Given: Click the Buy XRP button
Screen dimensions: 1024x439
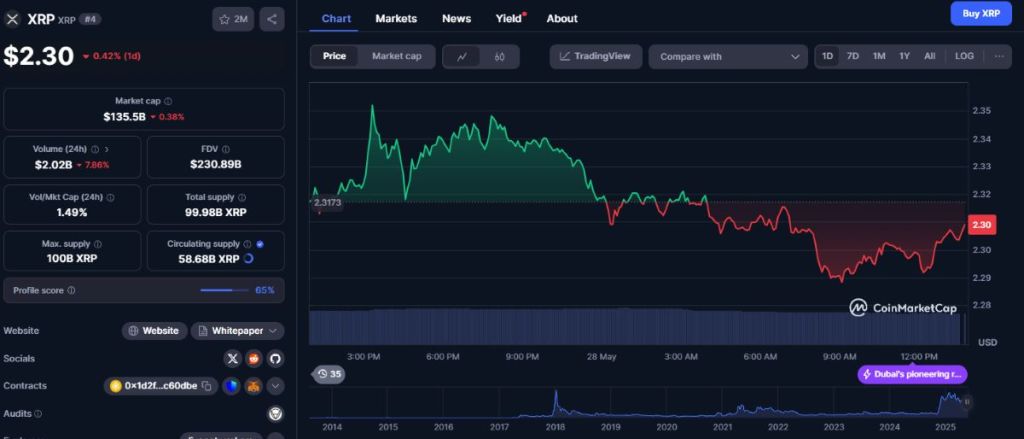Looking at the screenshot, I should (x=981, y=13).
